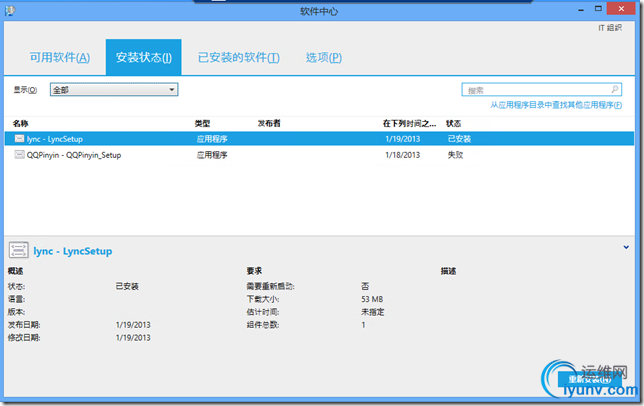Click the 重新安装 reinstall button

point(589,379)
